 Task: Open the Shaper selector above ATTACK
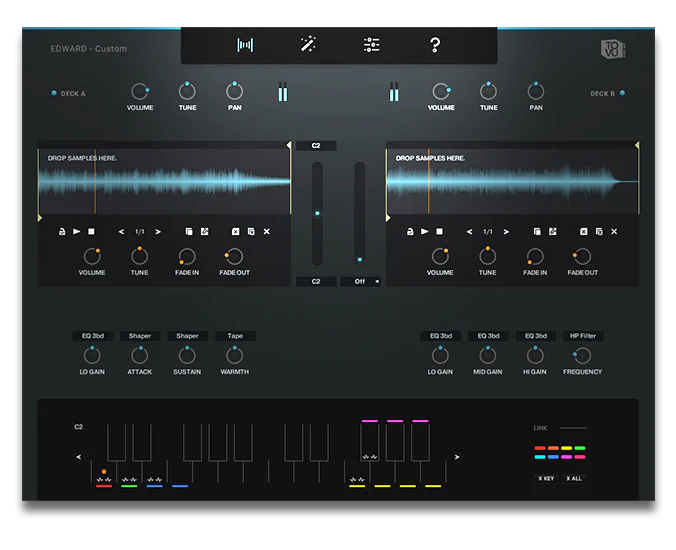tap(140, 336)
